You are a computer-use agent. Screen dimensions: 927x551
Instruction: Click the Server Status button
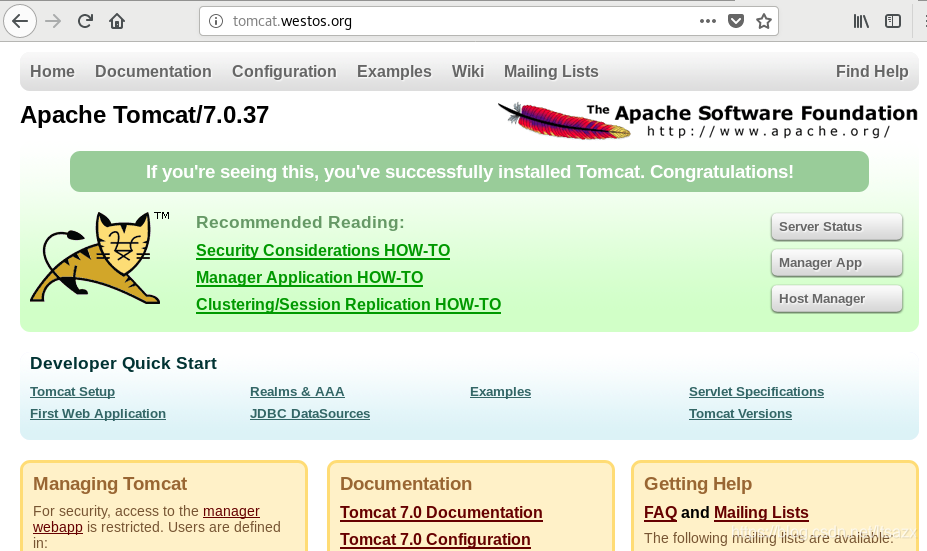[837, 227]
